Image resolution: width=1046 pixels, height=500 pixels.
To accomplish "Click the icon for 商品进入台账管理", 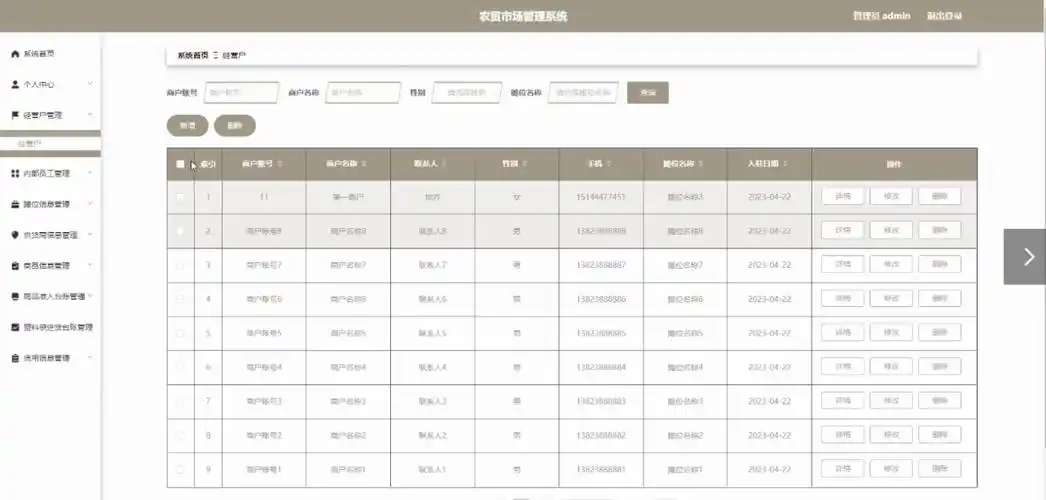I will 15,296.
